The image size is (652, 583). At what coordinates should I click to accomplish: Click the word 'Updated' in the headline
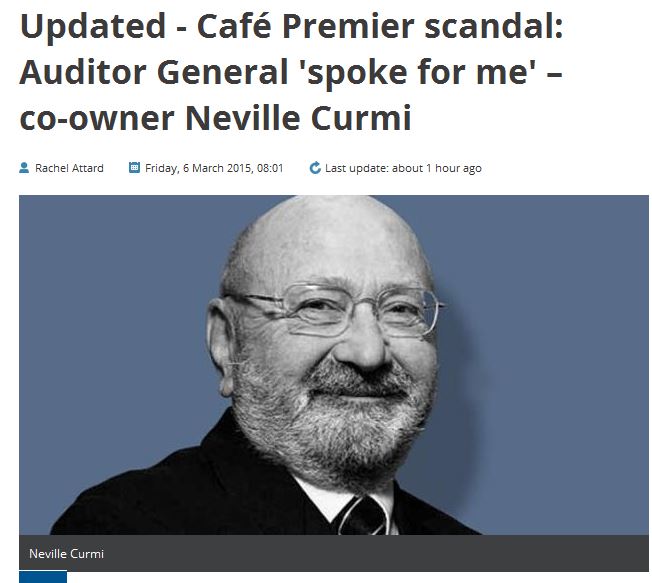[93, 26]
